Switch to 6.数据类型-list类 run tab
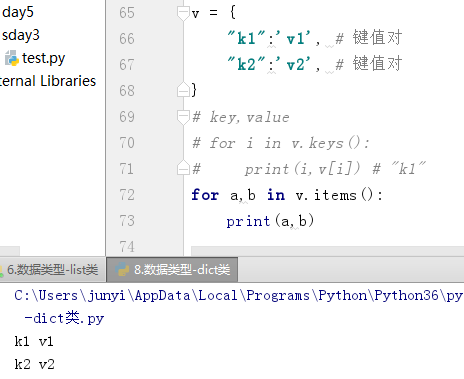Screen dimensions: 464x379 click(x=52, y=269)
